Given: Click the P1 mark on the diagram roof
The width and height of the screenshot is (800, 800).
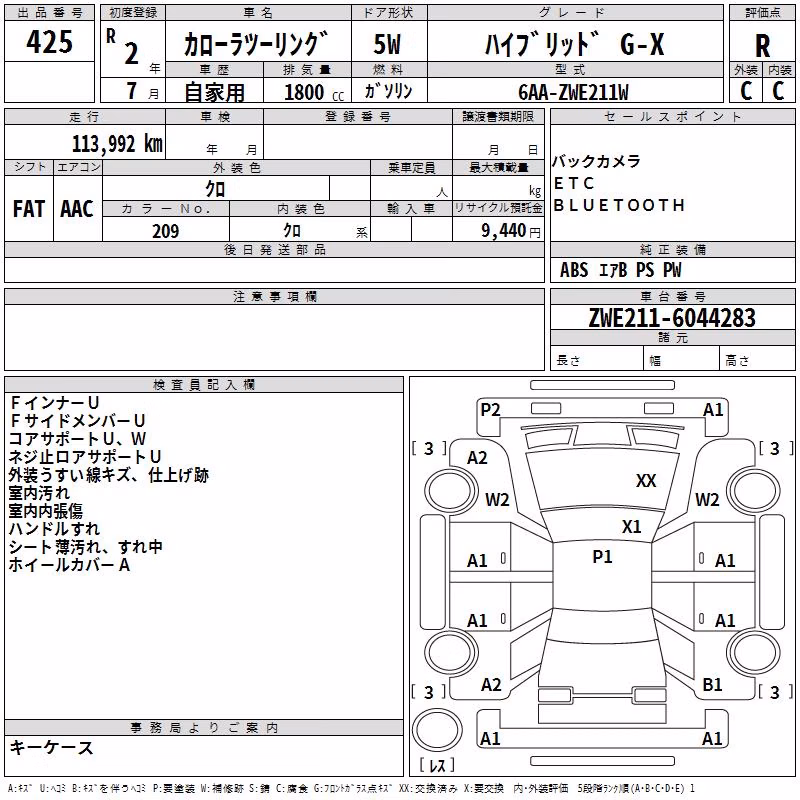Looking at the screenshot, I should point(602,557).
